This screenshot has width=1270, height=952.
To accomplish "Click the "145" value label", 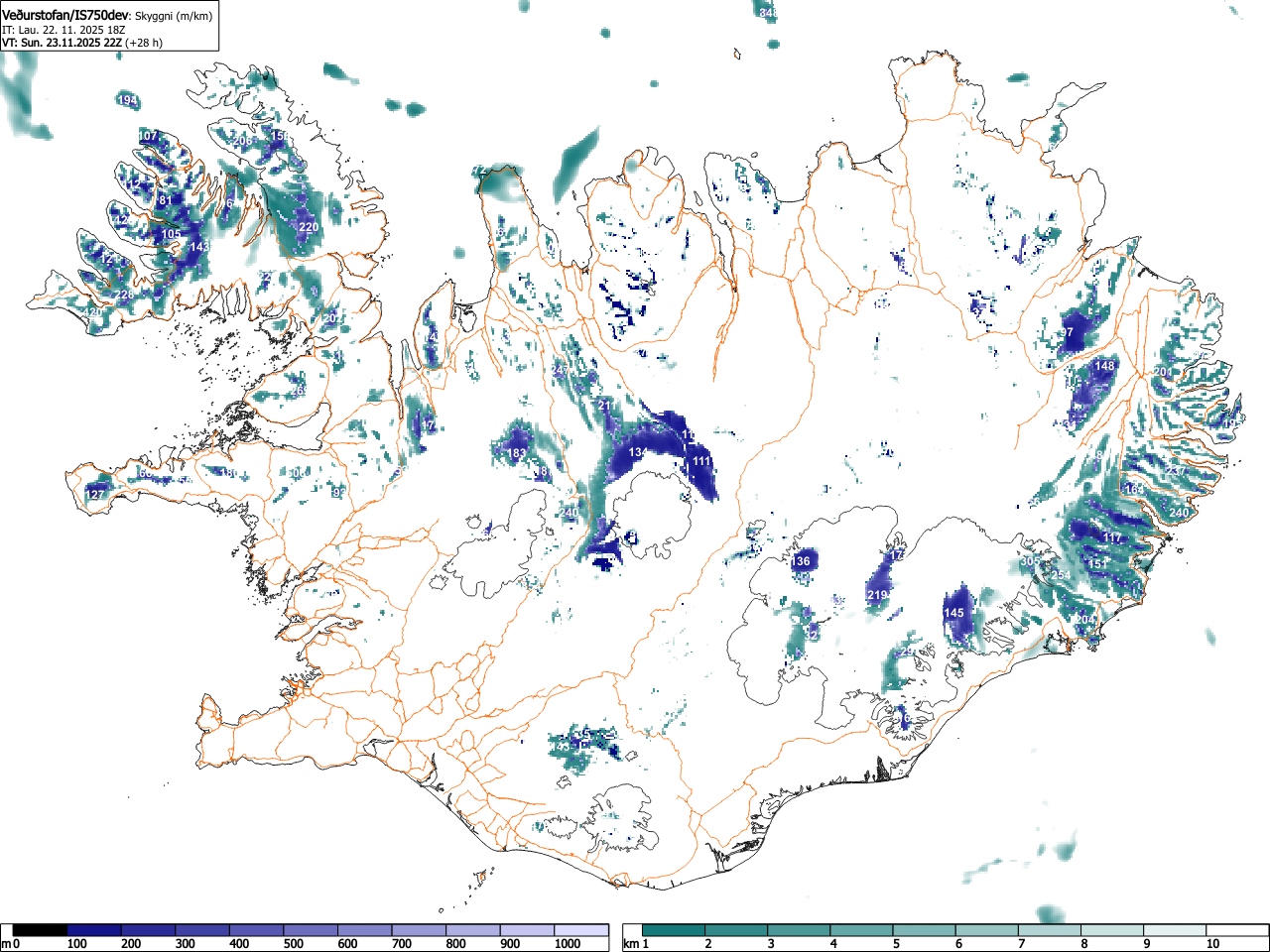I will [x=953, y=613].
